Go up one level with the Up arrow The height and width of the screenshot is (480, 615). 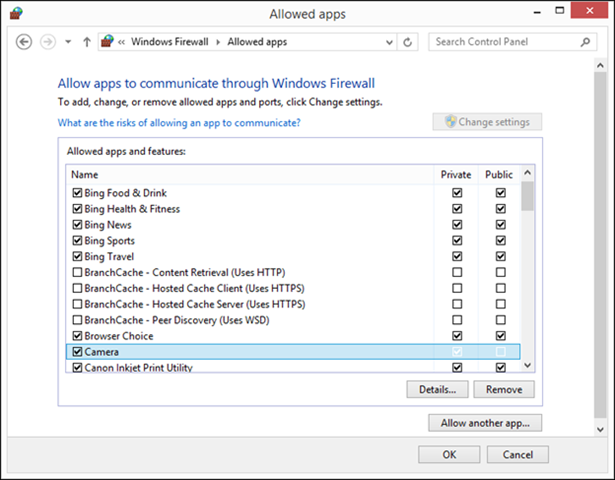click(87, 42)
